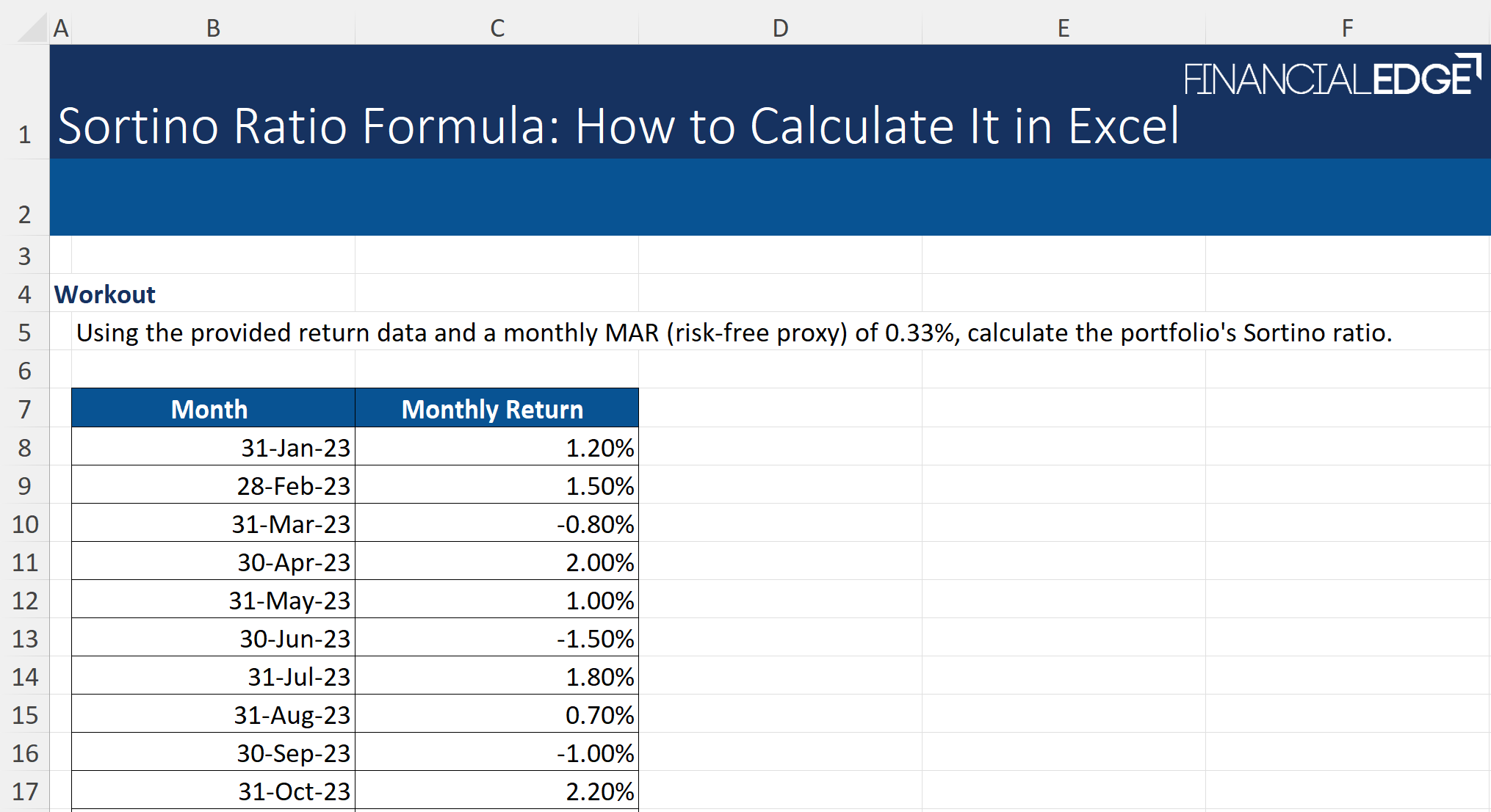Click the Sortino Ratio Formula title cell
This screenshot has width=1491, height=812.
pyautogui.click(x=617, y=126)
